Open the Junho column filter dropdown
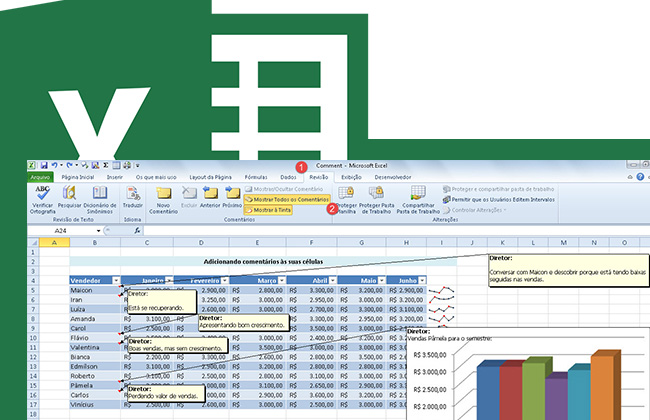Viewport: 650px width, 420px height. pos(422,281)
